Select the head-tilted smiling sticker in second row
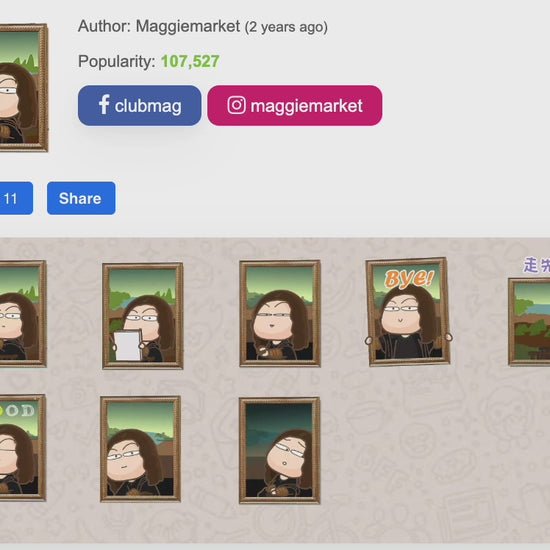 (140, 449)
